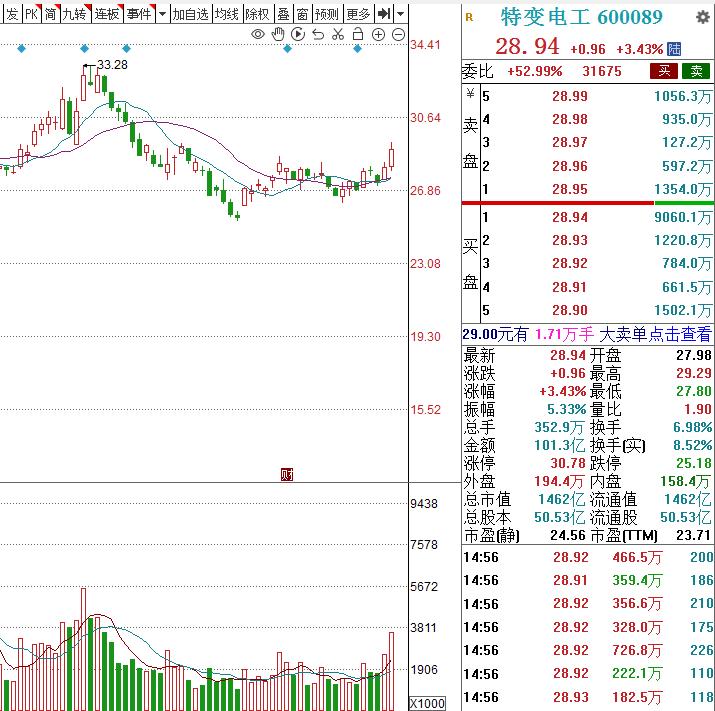Select the 连板 toolbar tab

point(108,14)
